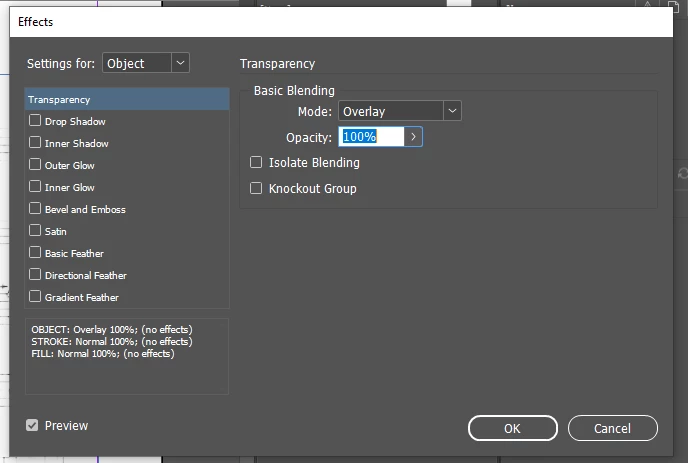
Task: Click the STROKE: Normal 100% summary line
Action: pyautogui.click(x=112, y=341)
